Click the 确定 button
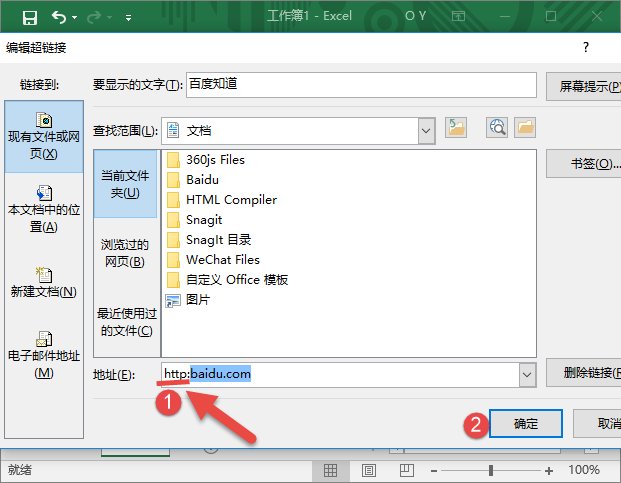The image size is (621, 483). pyautogui.click(x=526, y=424)
